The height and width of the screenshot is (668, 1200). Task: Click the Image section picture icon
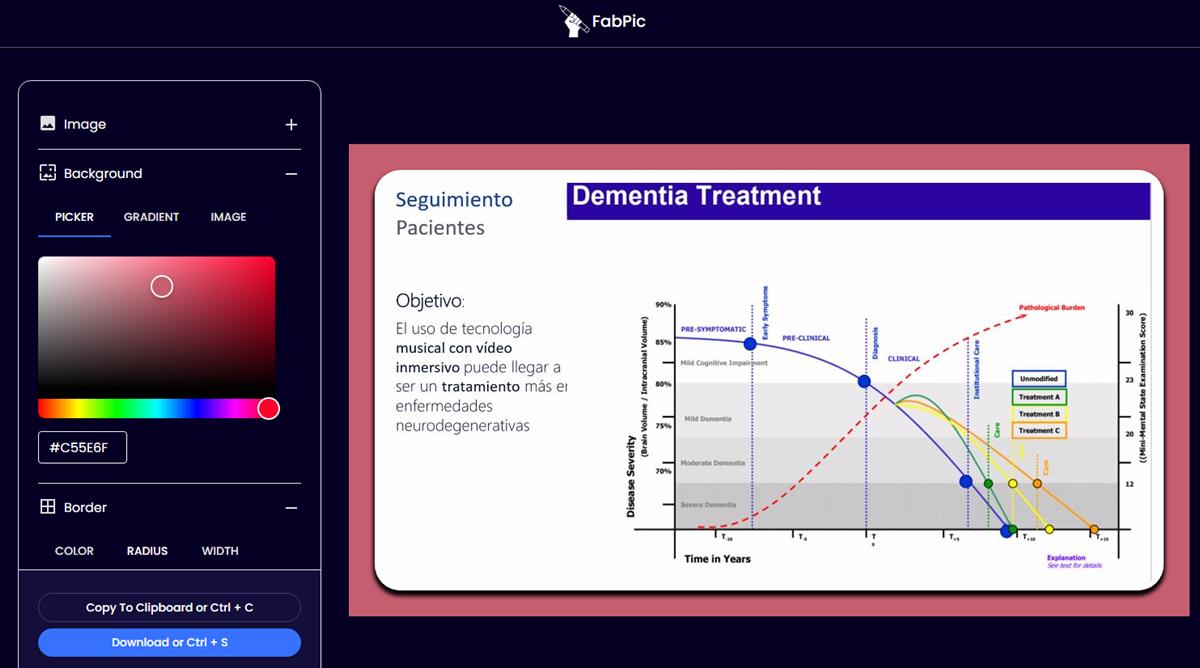pos(47,124)
